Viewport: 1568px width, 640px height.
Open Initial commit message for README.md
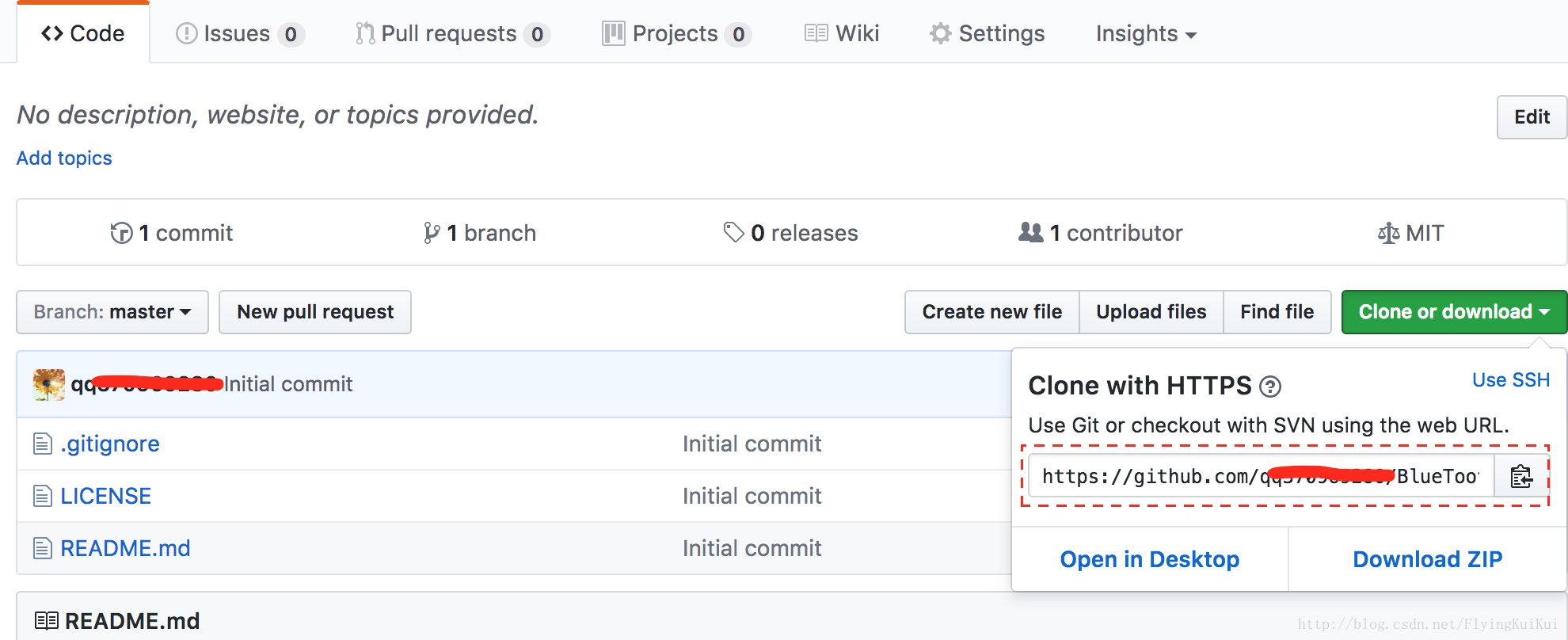tap(752, 548)
